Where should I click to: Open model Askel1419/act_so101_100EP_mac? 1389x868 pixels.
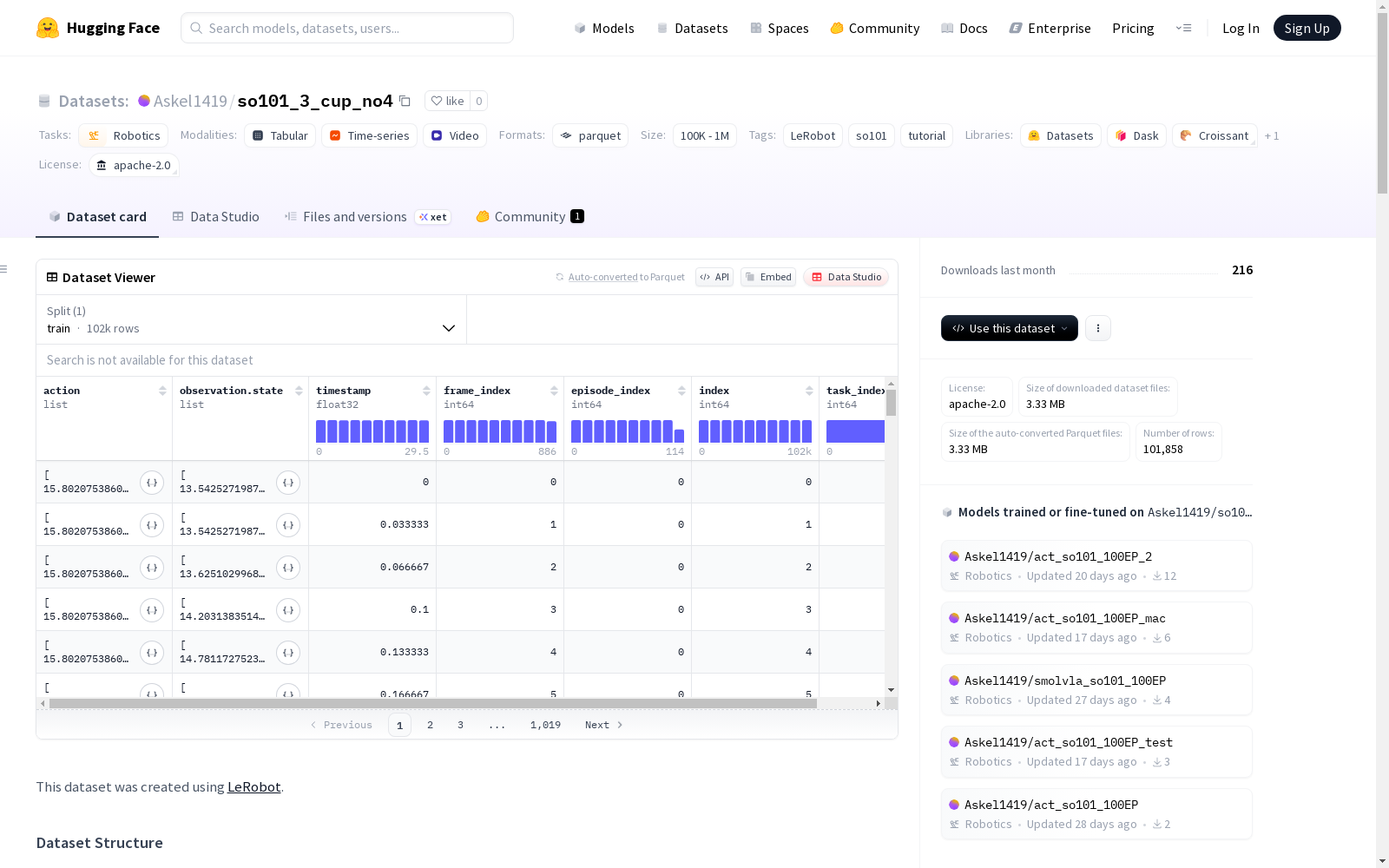(1096, 628)
